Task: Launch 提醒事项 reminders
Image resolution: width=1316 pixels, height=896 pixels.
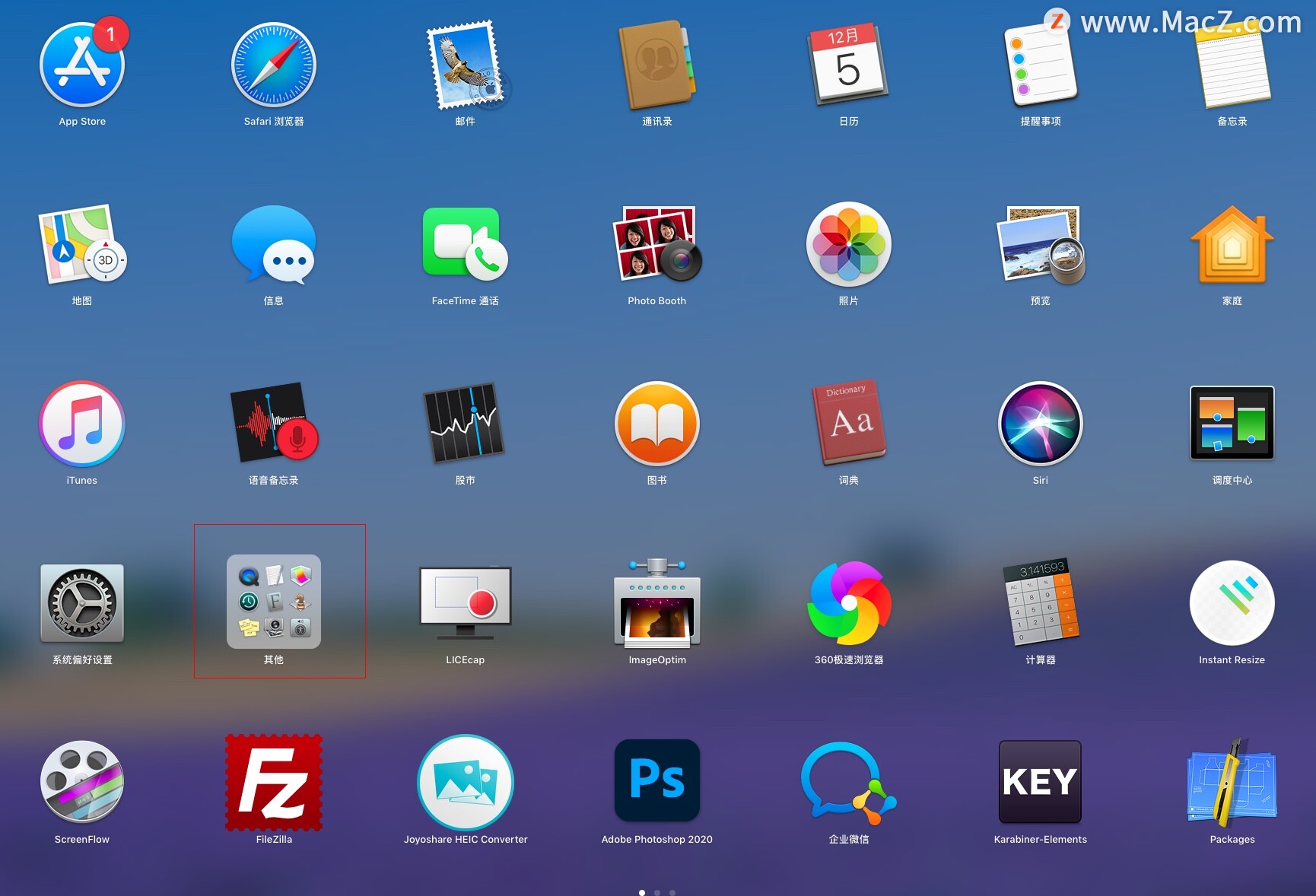Action: click(1041, 65)
